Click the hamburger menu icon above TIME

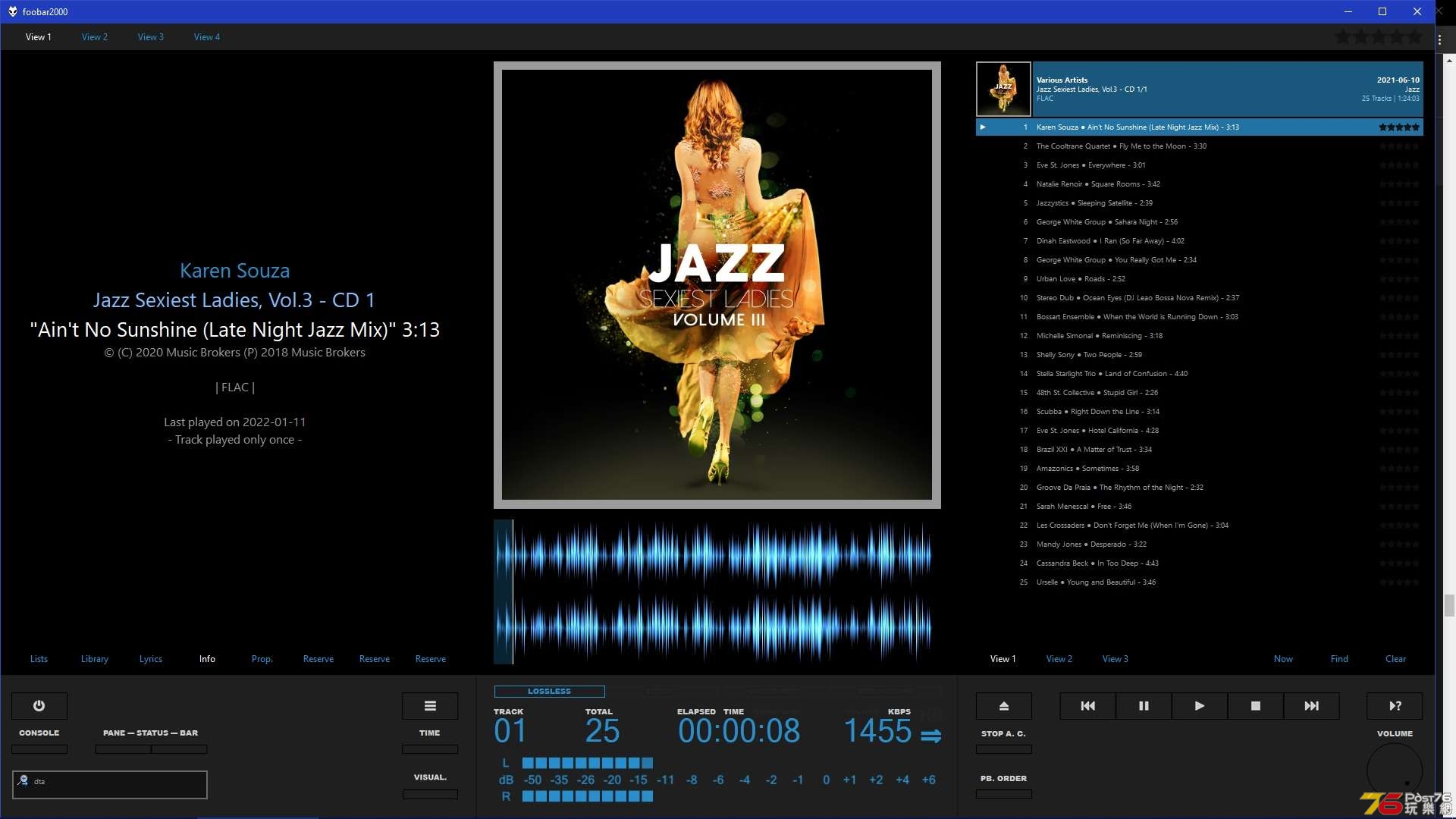(x=430, y=706)
